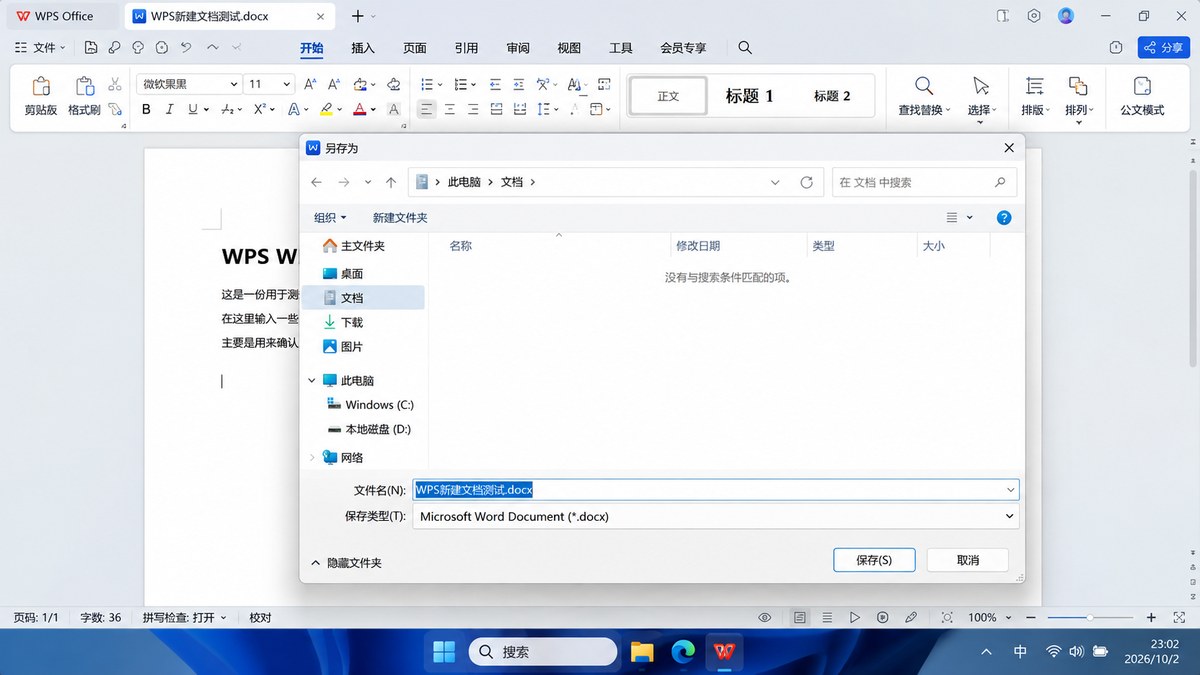Switch to the Page ribbon tab
1200x675 pixels.
tap(415, 47)
